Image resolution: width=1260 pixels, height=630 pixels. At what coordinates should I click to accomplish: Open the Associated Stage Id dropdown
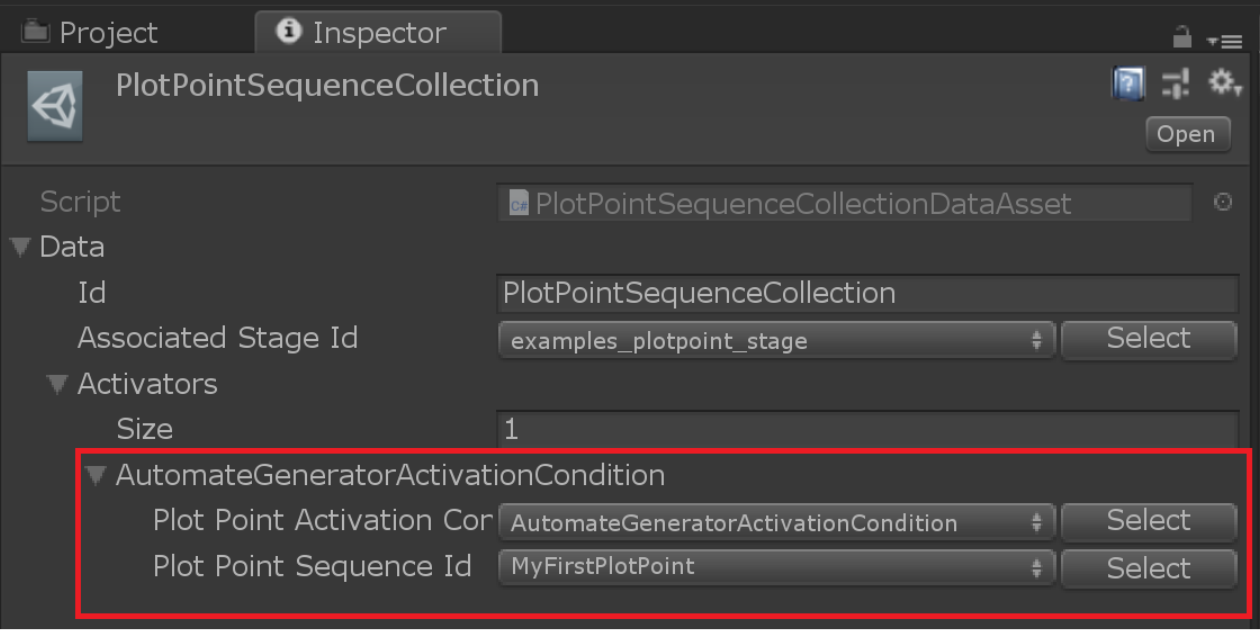coord(777,339)
